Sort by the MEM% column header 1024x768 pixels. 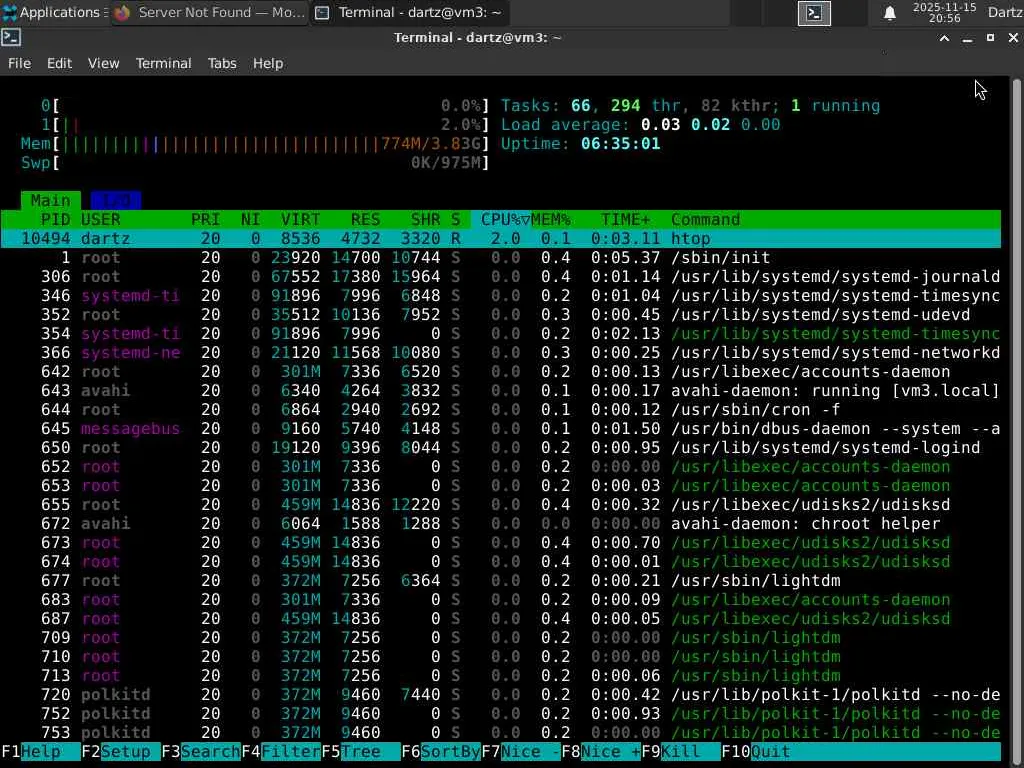click(551, 219)
